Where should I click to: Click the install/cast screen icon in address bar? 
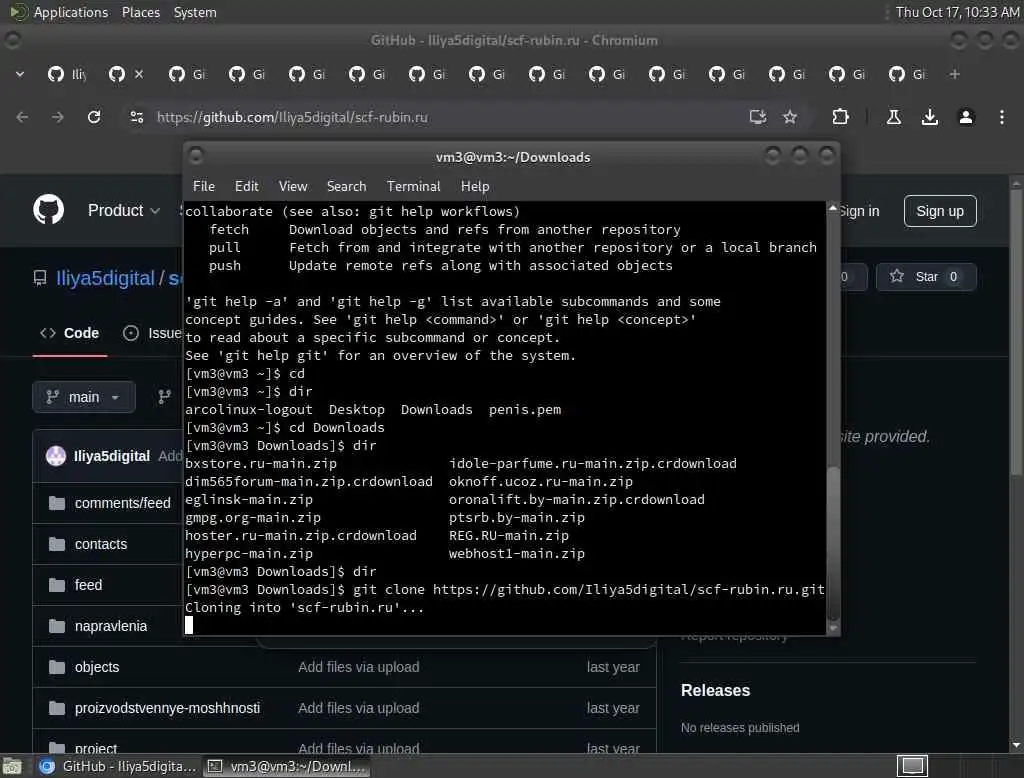[x=758, y=117]
